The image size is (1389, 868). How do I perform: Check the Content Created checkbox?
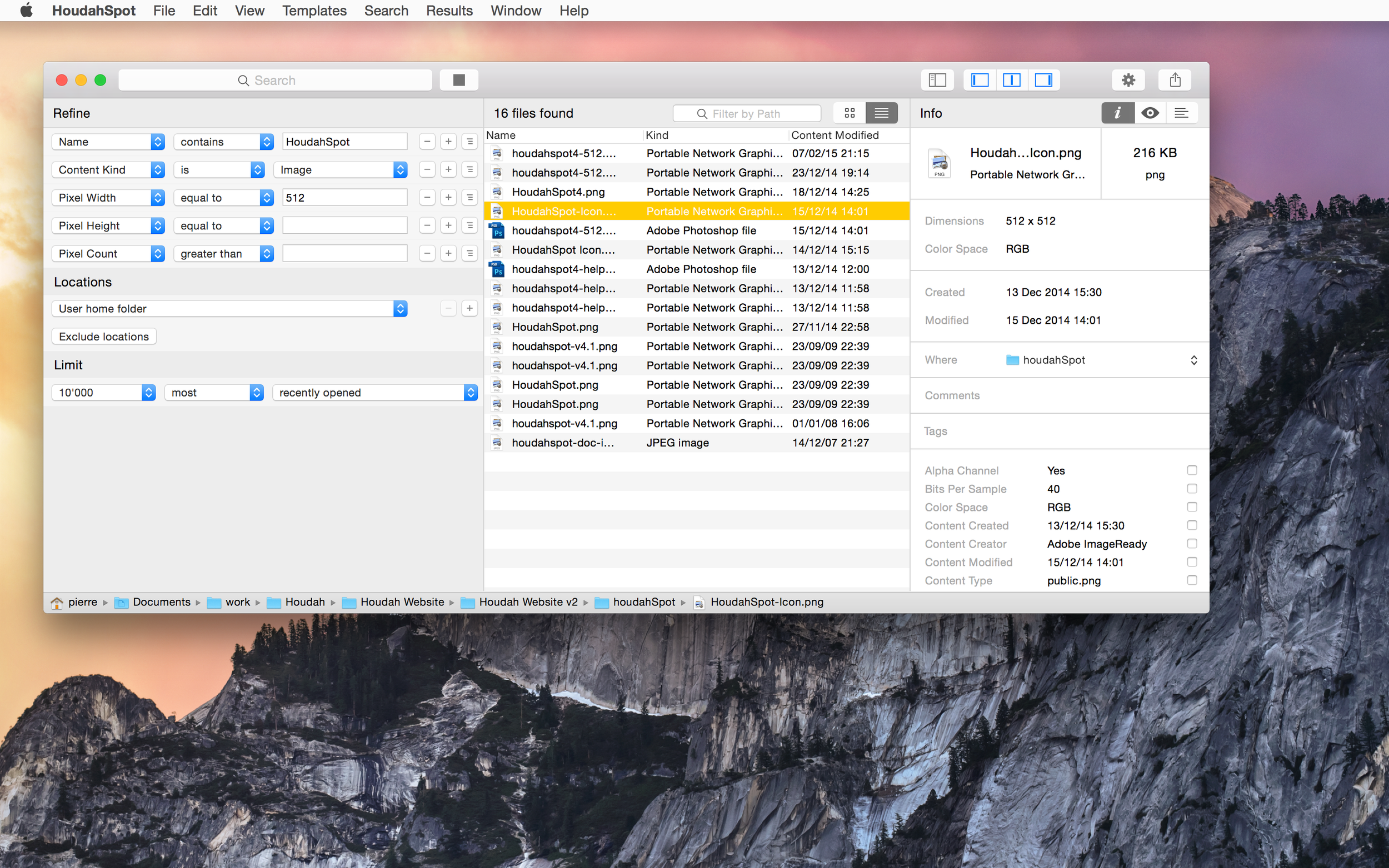pyautogui.click(x=1191, y=525)
